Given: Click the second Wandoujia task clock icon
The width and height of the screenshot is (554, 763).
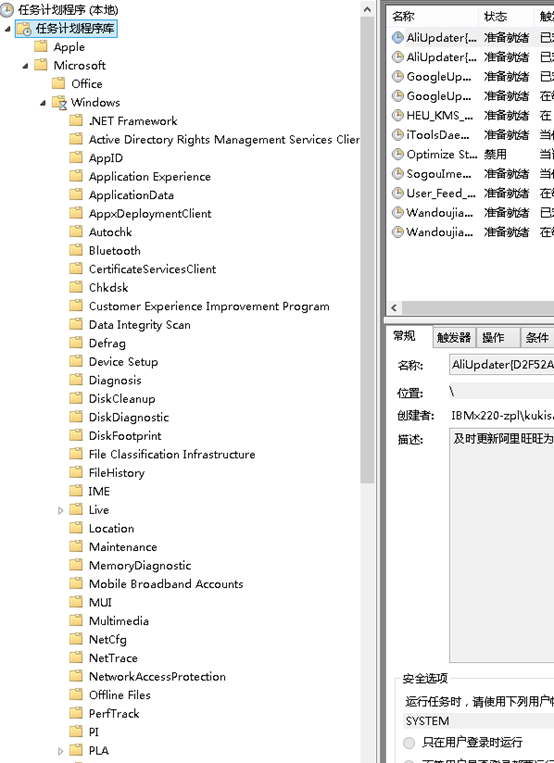Looking at the screenshot, I should 398,232.
